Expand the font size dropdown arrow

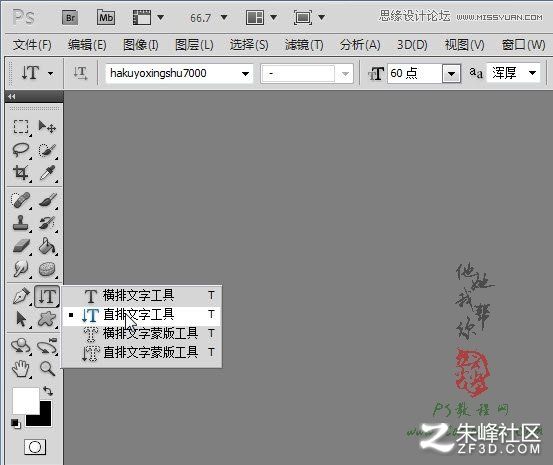click(451, 74)
